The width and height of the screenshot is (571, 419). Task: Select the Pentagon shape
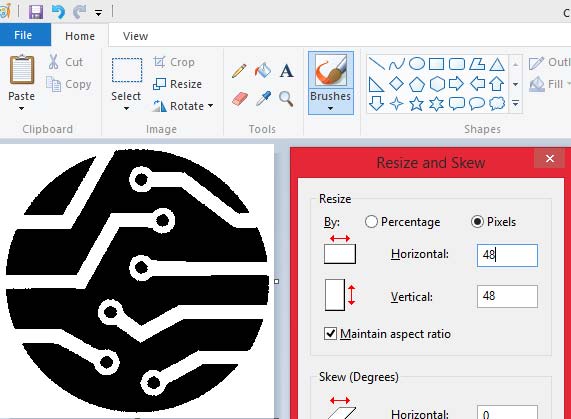417,84
